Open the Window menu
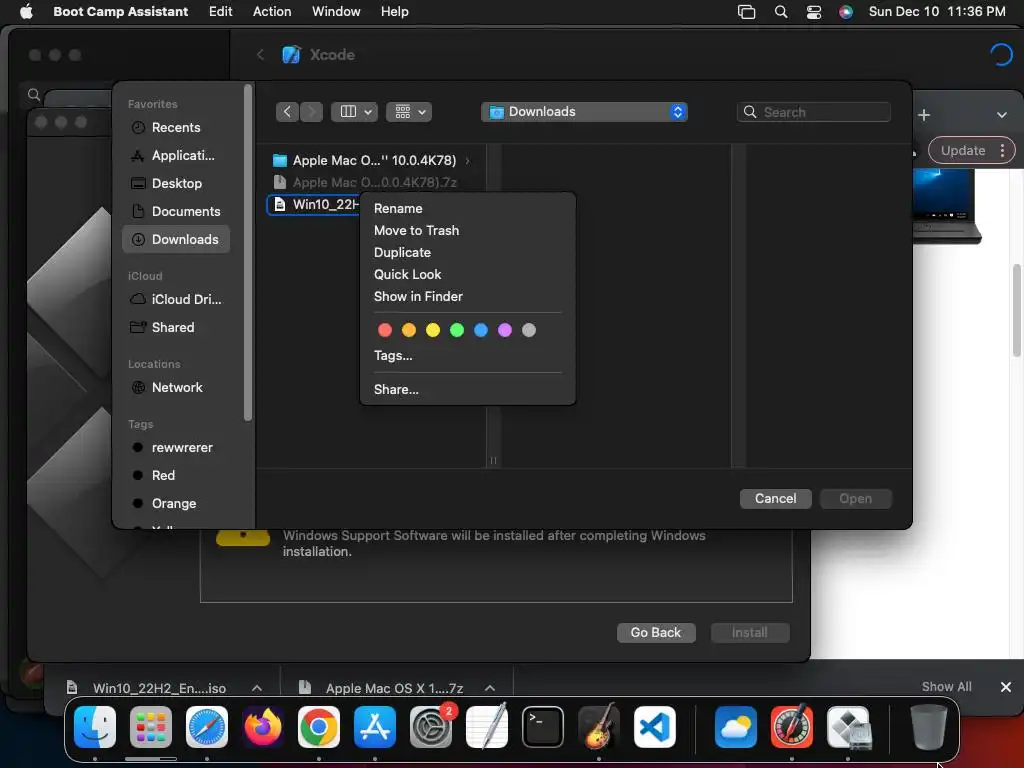 336,11
